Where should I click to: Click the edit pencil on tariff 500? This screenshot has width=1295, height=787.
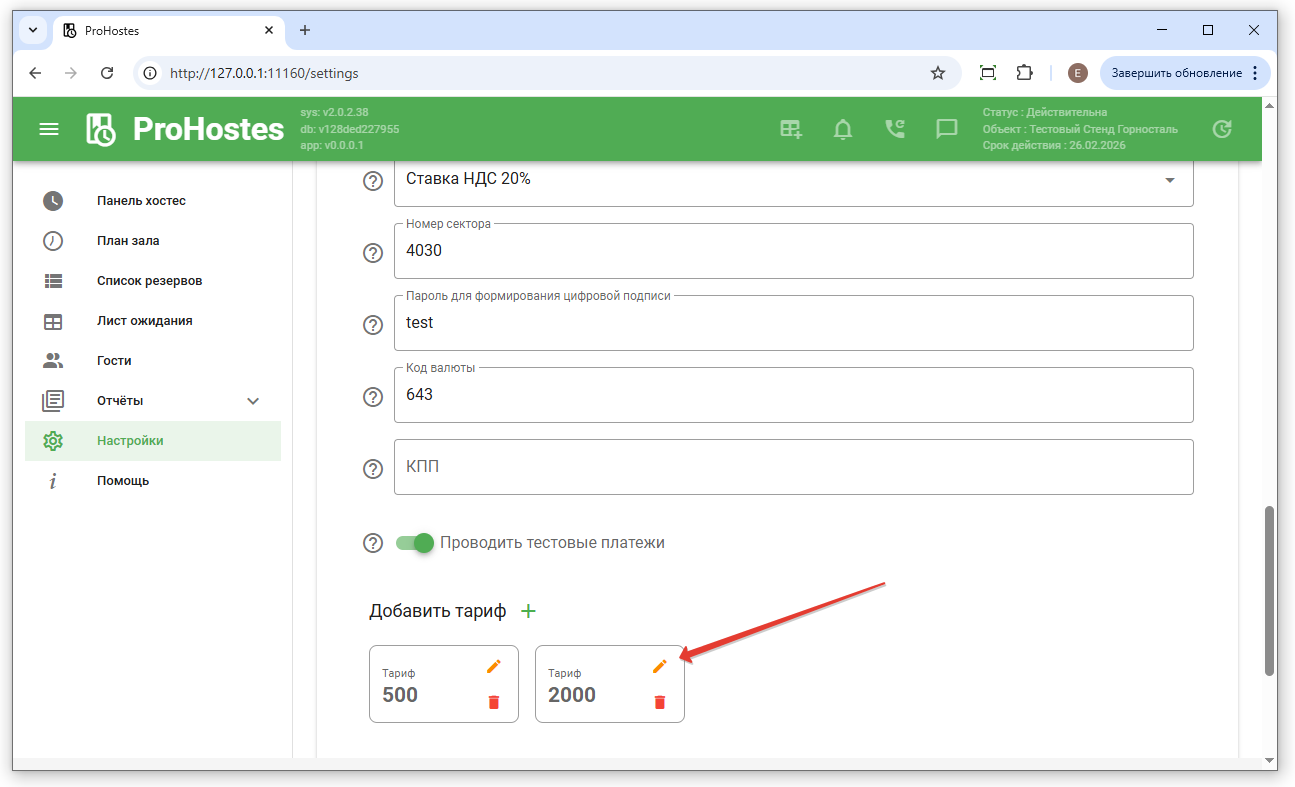(x=493, y=667)
